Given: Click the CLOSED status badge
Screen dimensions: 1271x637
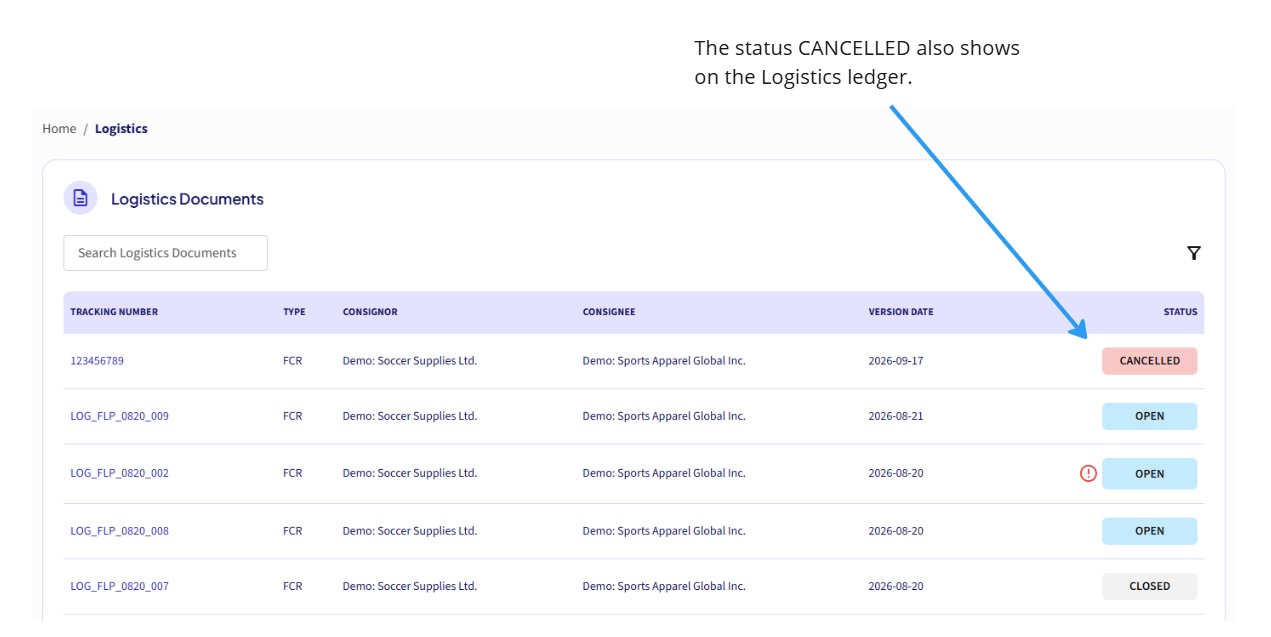Looking at the screenshot, I should [x=1149, y=586].
